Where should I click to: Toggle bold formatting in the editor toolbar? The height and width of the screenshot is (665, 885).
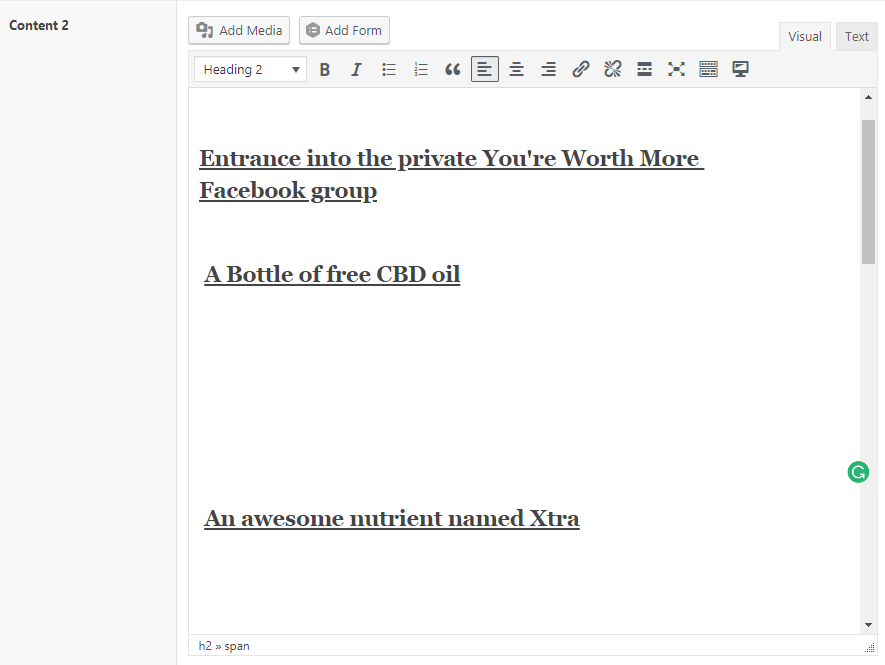coord(325,69)
